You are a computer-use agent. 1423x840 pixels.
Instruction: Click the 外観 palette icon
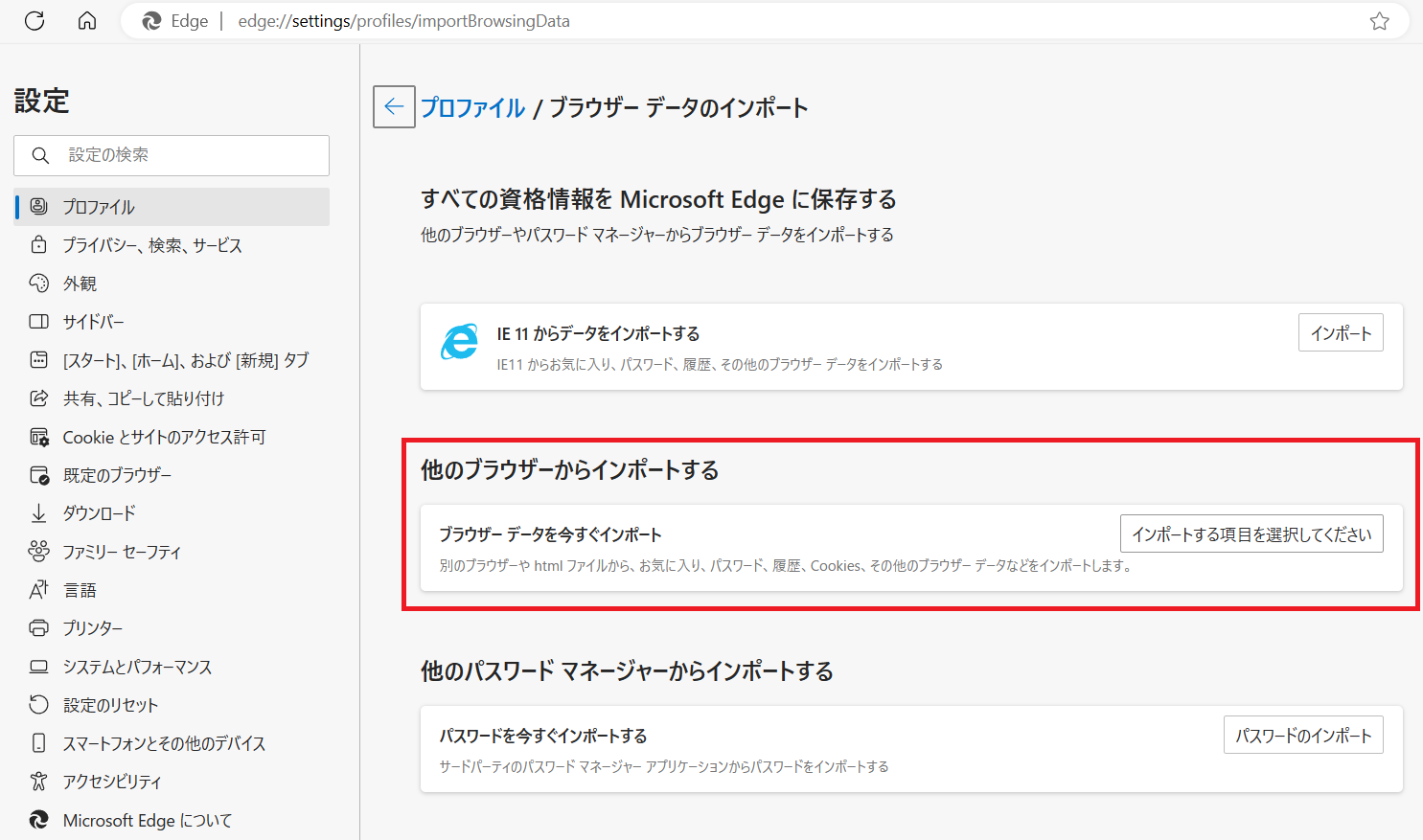tap(38, 283)
